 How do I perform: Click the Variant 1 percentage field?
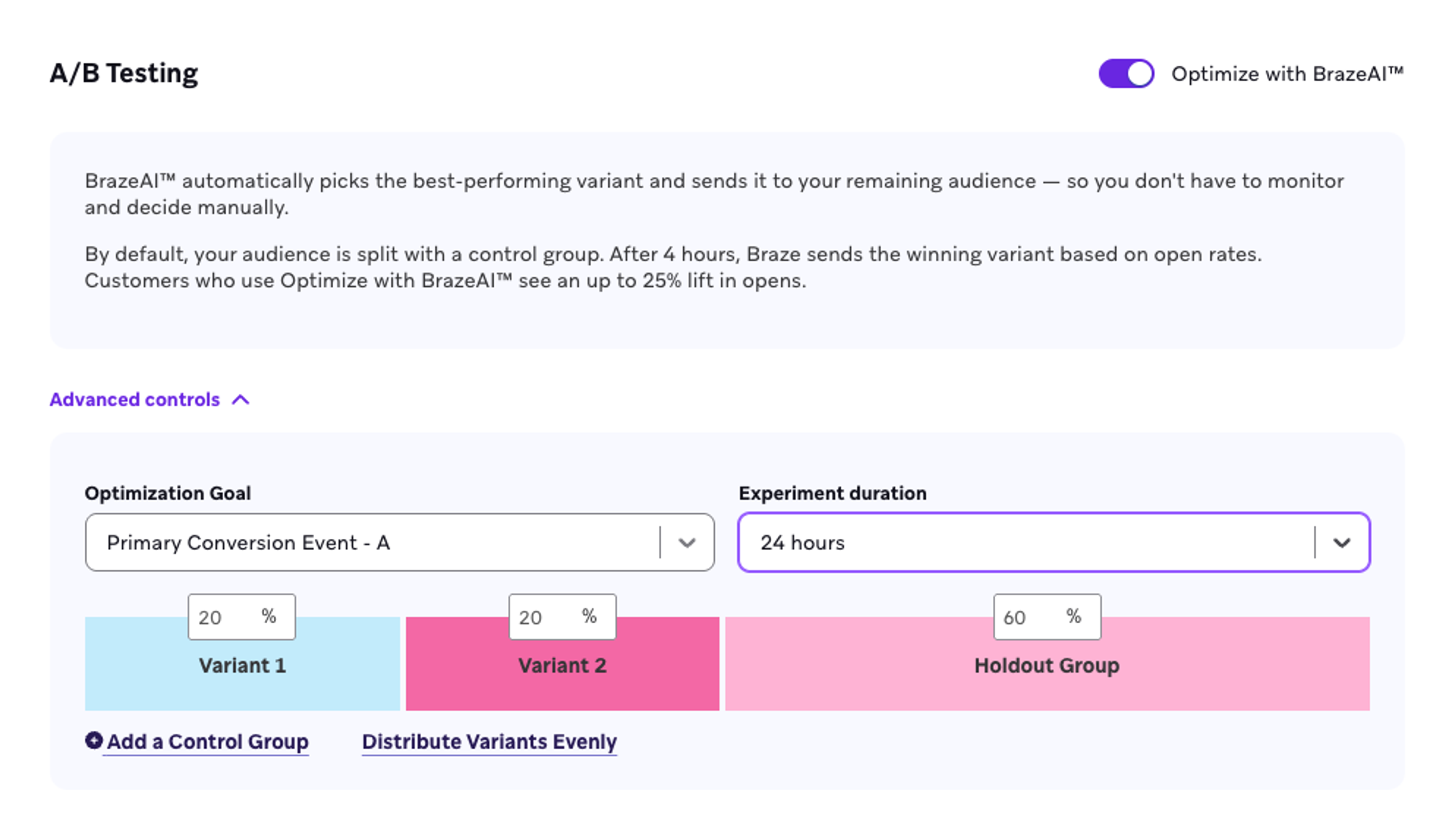point(242,617)
